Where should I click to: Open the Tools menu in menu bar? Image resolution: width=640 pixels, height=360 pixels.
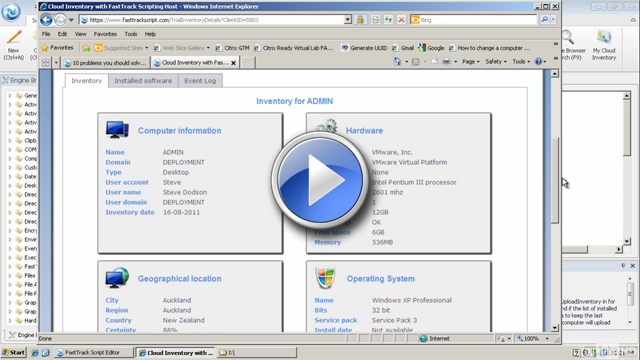click(x=131, y=34)
